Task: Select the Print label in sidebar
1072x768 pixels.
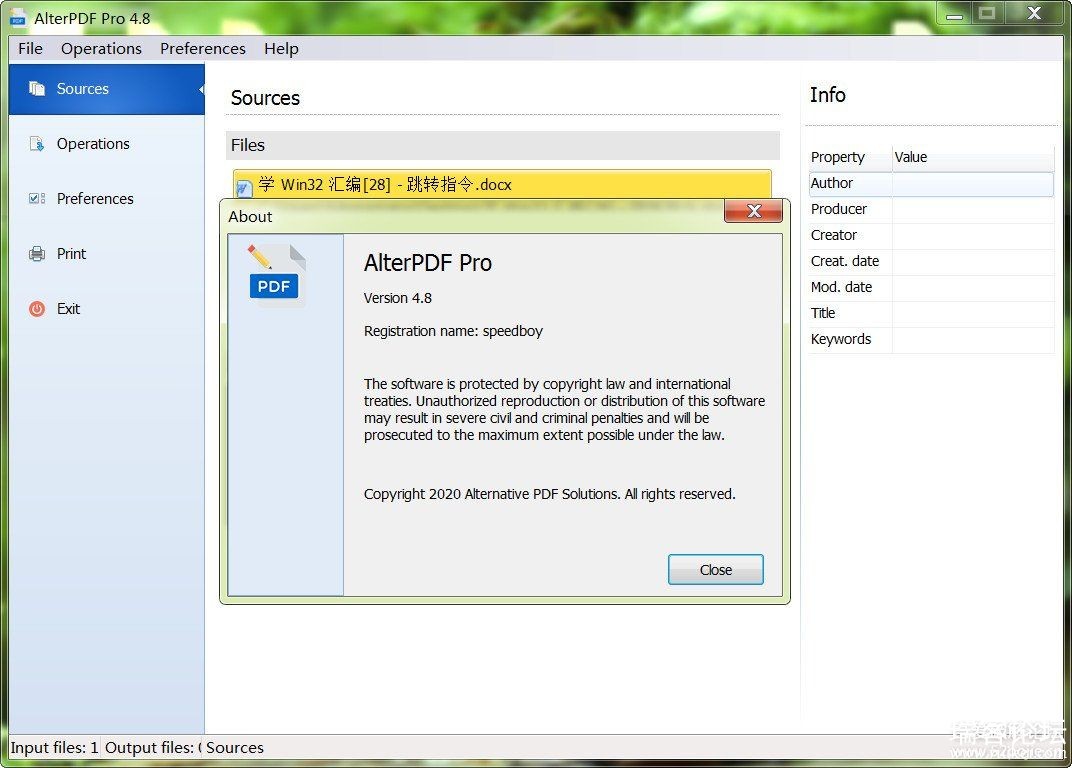Action: click(71, 254)
